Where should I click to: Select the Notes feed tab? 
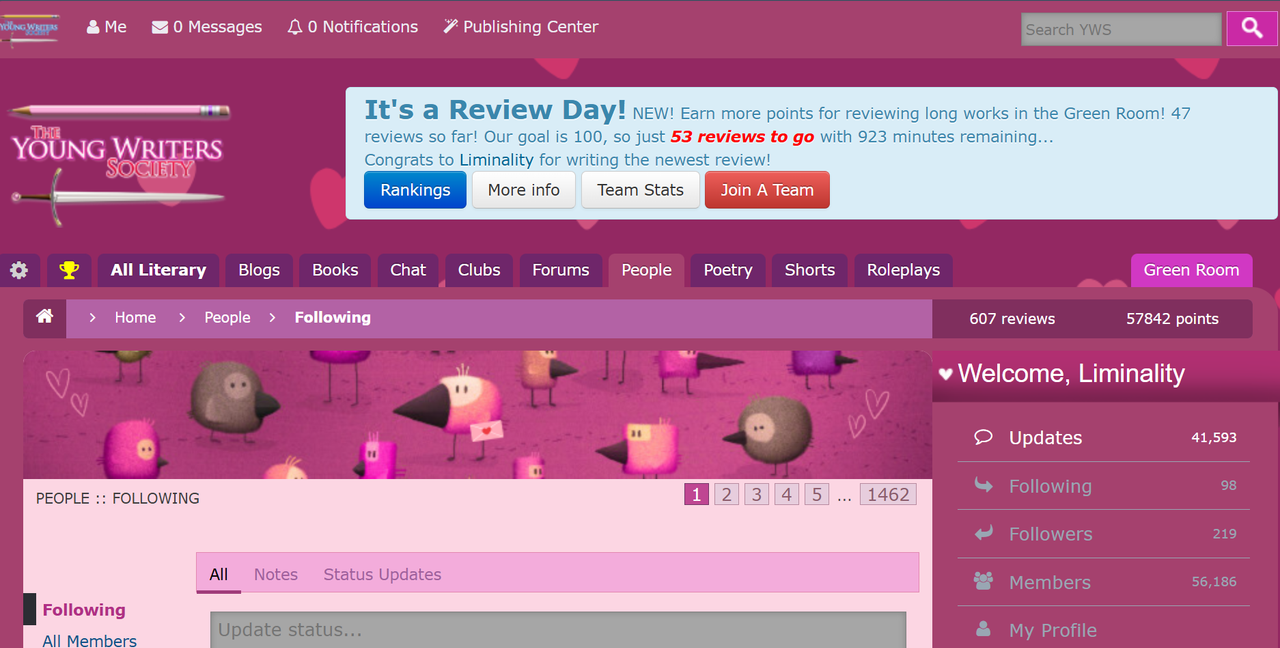(276, 574)
